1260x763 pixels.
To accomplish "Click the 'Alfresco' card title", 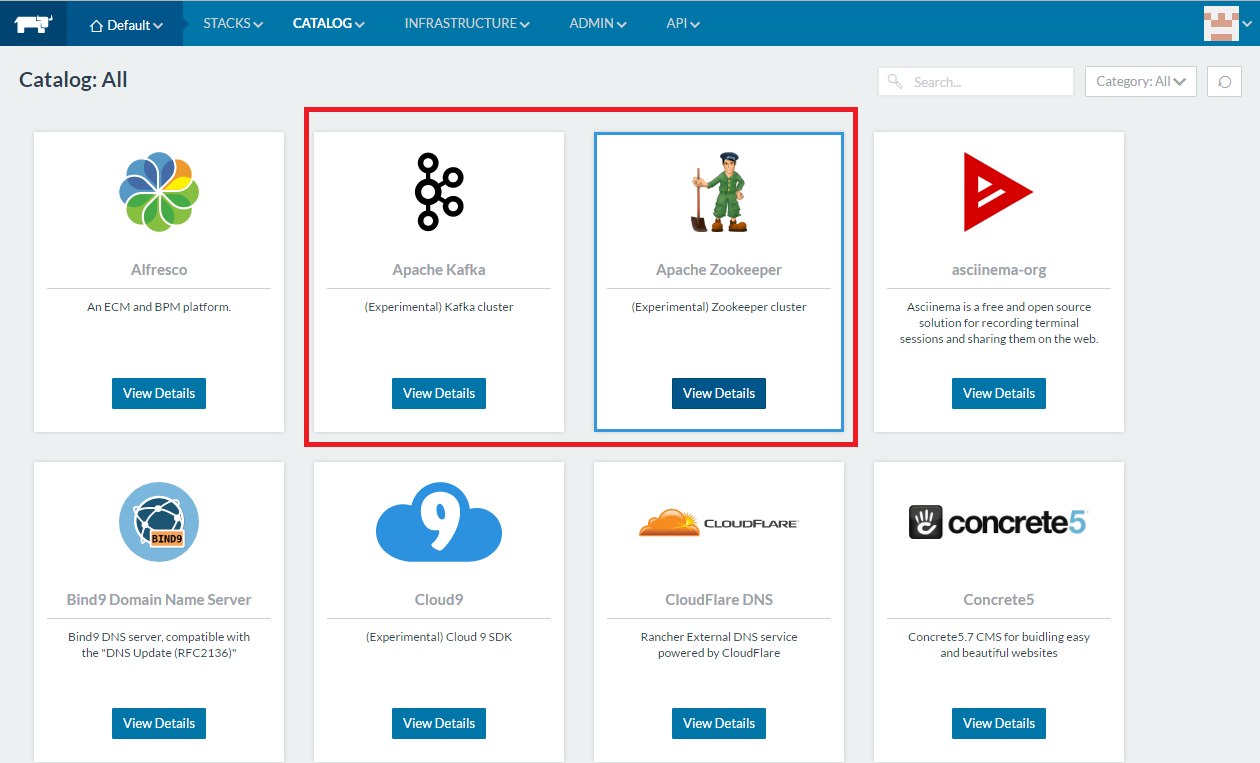I will pyautogui.click(x=159, y=270).
